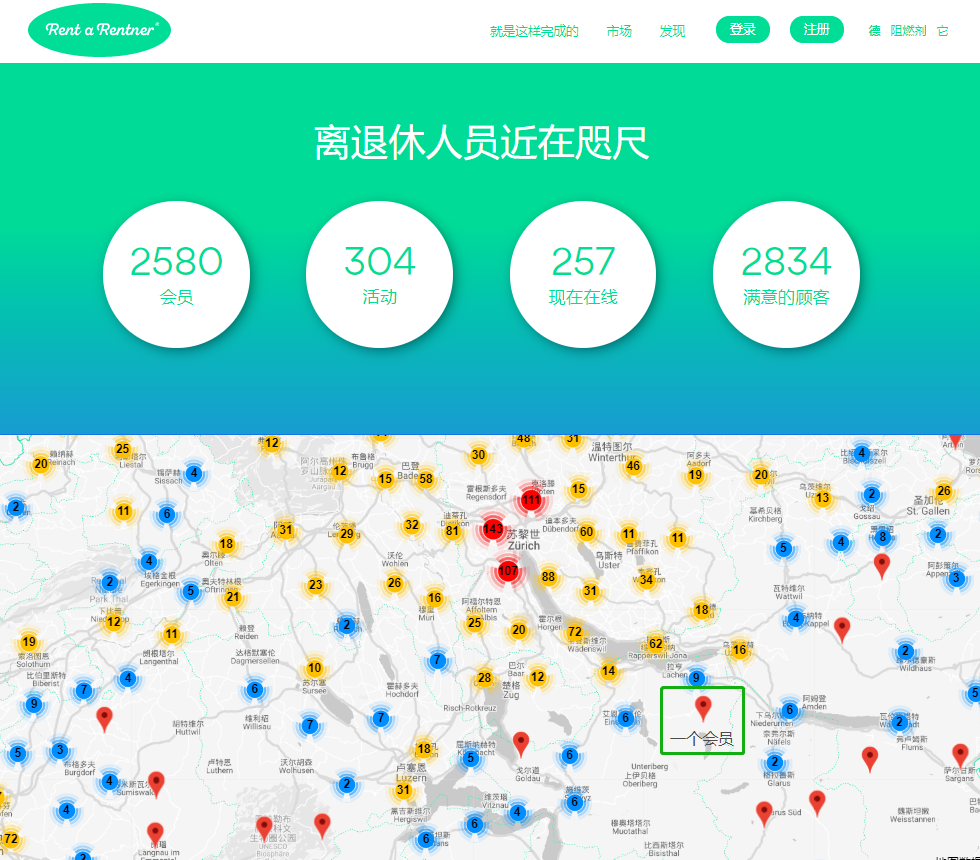Open the yellow 62 cluster marker
Screen dimensions: 980x860
tap(655, 643)
